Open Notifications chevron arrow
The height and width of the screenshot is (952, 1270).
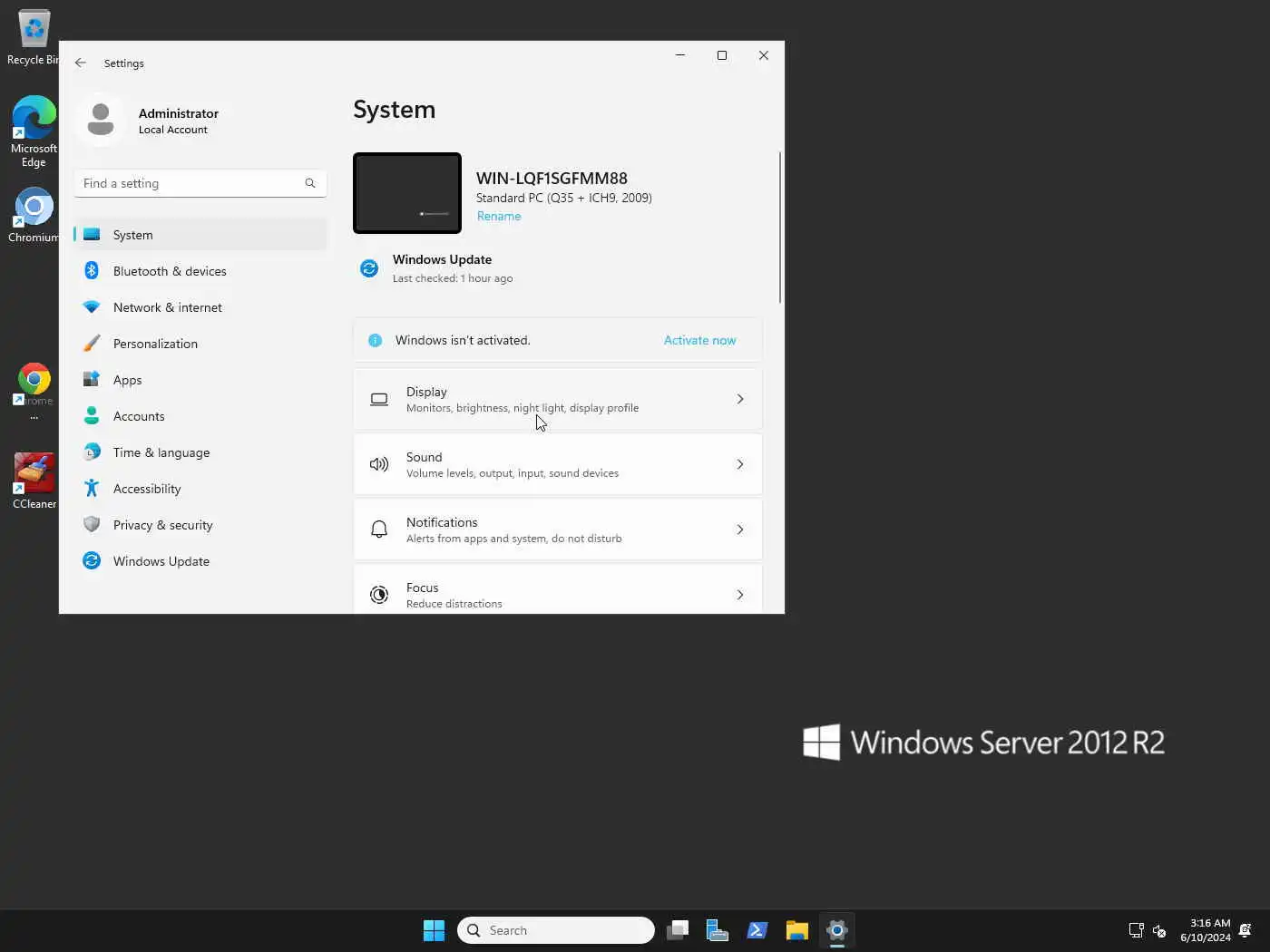pyautogui.click(x=740, y=529)
